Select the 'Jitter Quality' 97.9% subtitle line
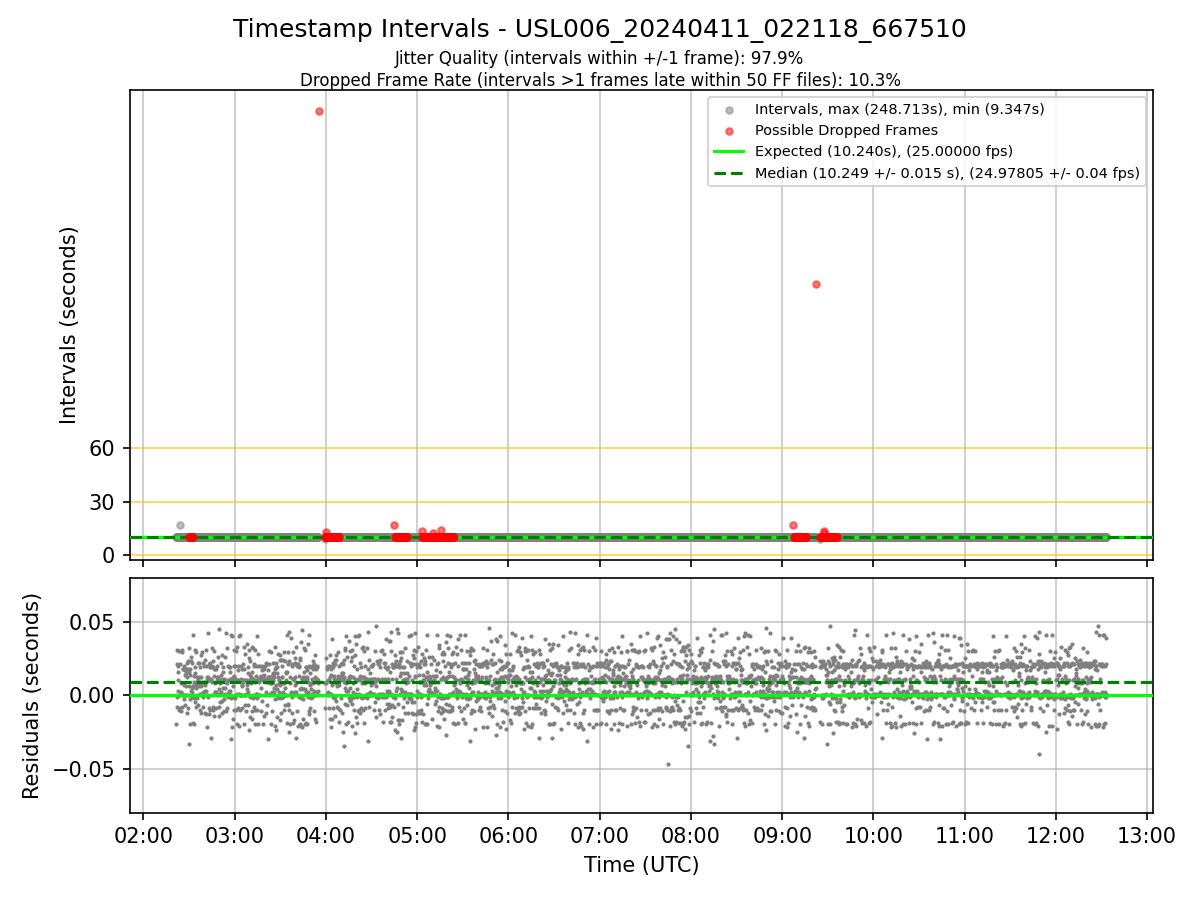Image resolution: width=1200 pixels, height=900 pixels. 599,58
